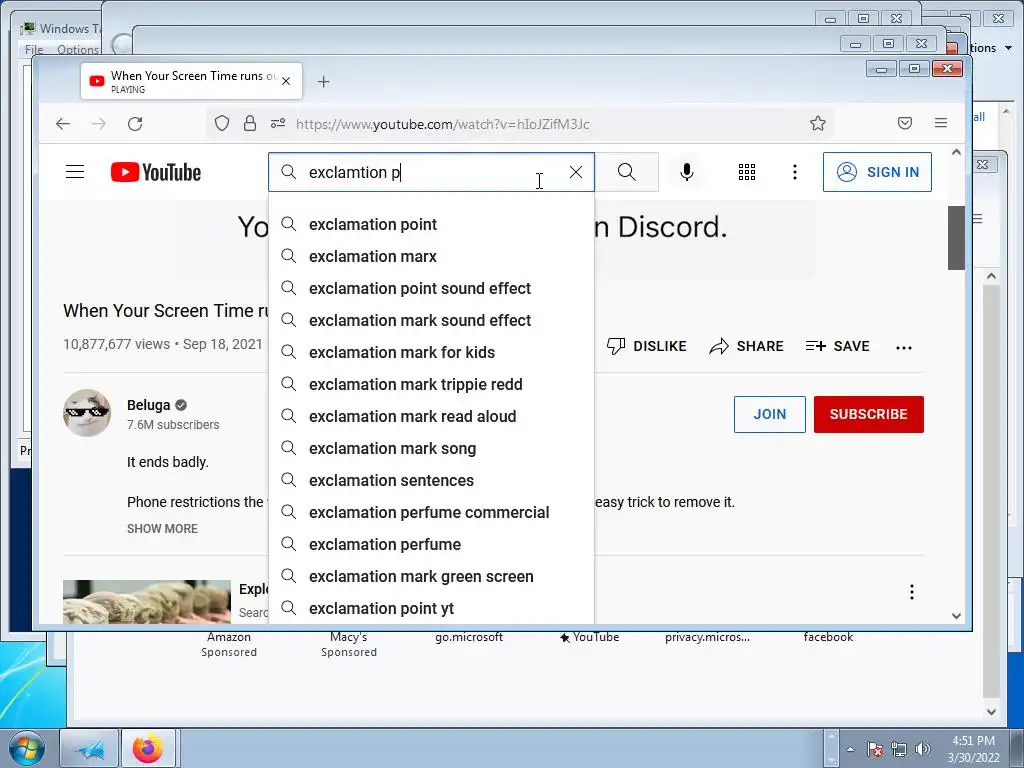Open more actions ellipsis beside SAVE
1024x768 pixels.
(904, 347)
